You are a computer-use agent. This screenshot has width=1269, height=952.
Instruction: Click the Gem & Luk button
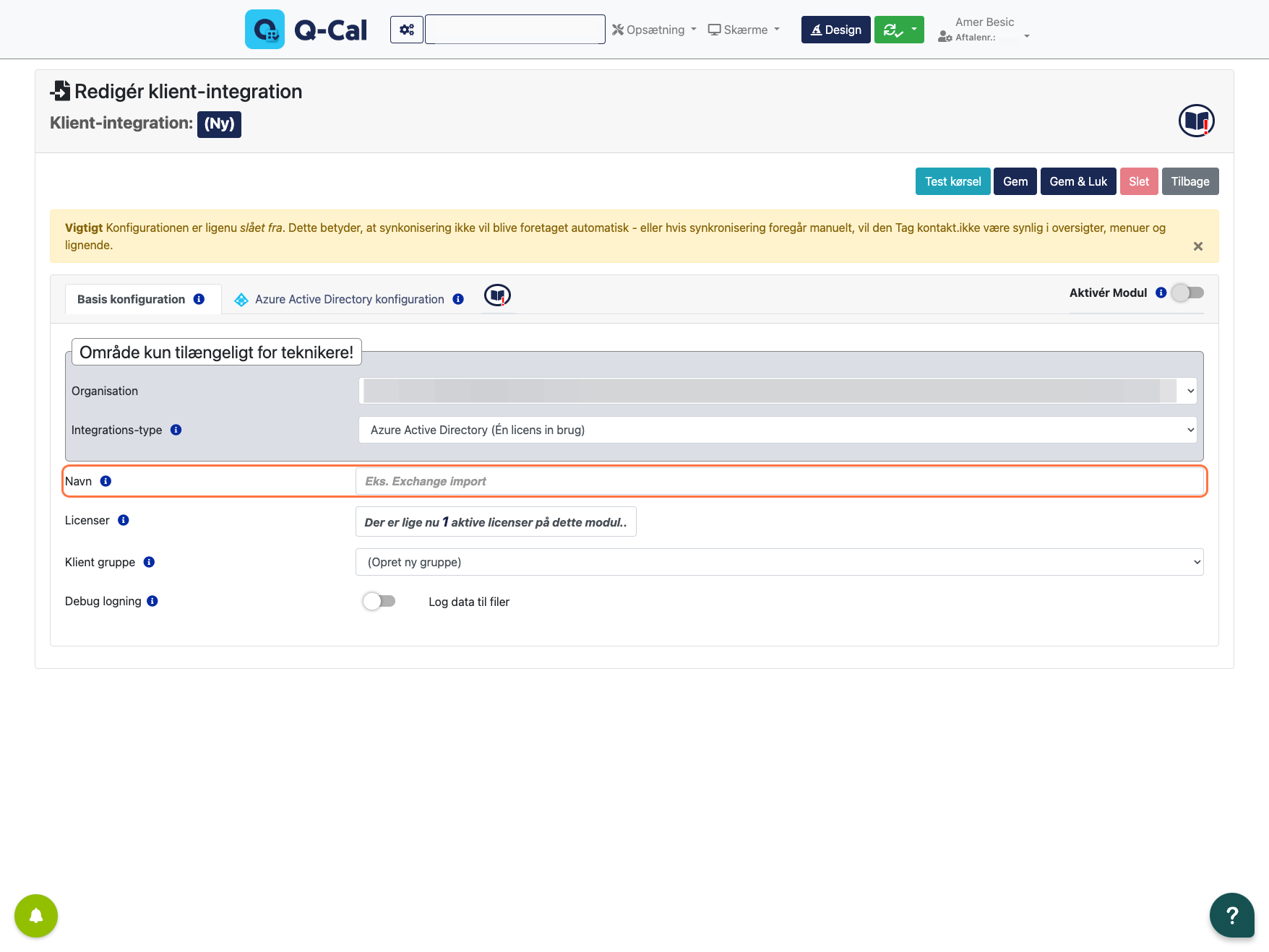coord(1078,181)
